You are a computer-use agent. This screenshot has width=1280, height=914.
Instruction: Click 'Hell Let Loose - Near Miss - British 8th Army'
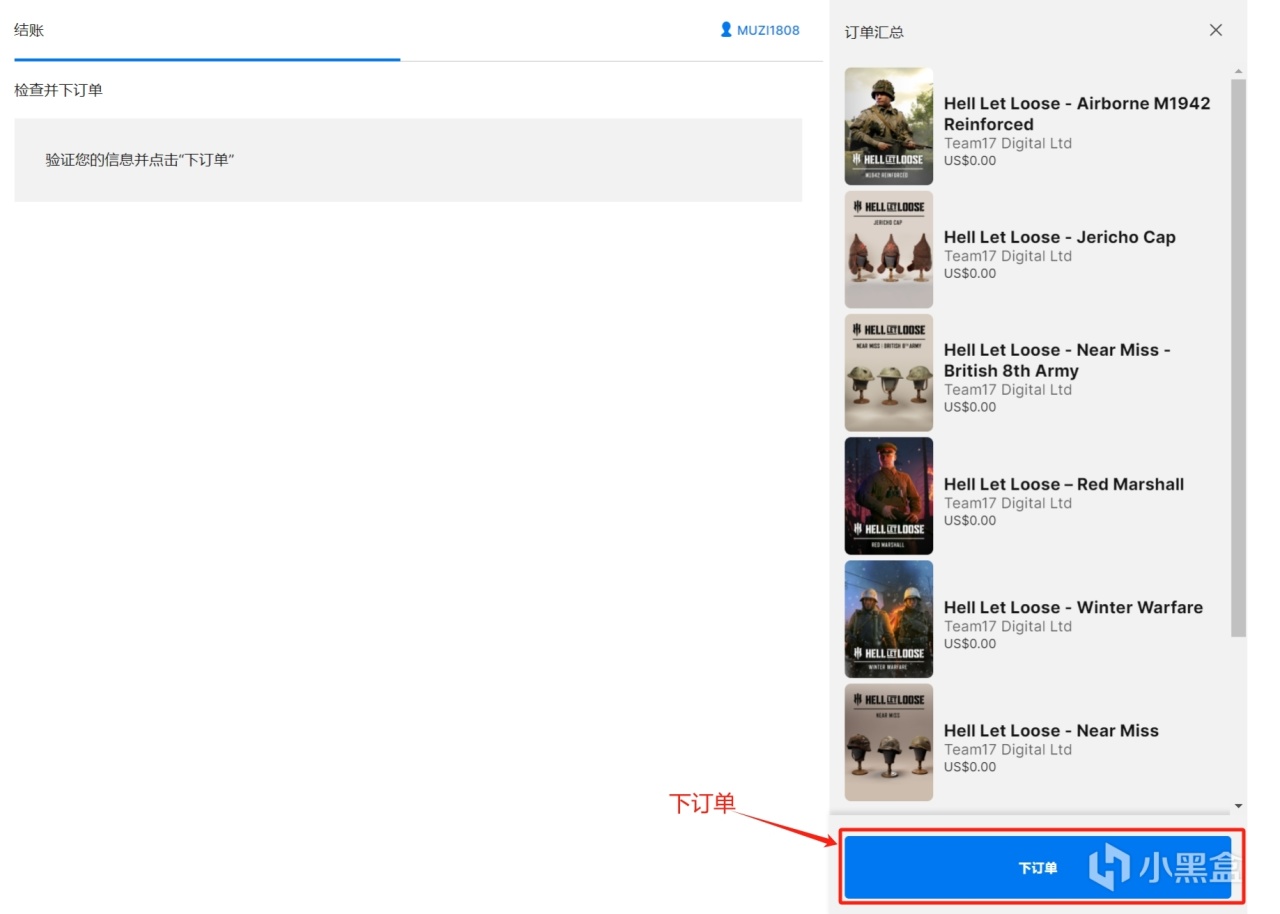click(x=1057, y=360)
